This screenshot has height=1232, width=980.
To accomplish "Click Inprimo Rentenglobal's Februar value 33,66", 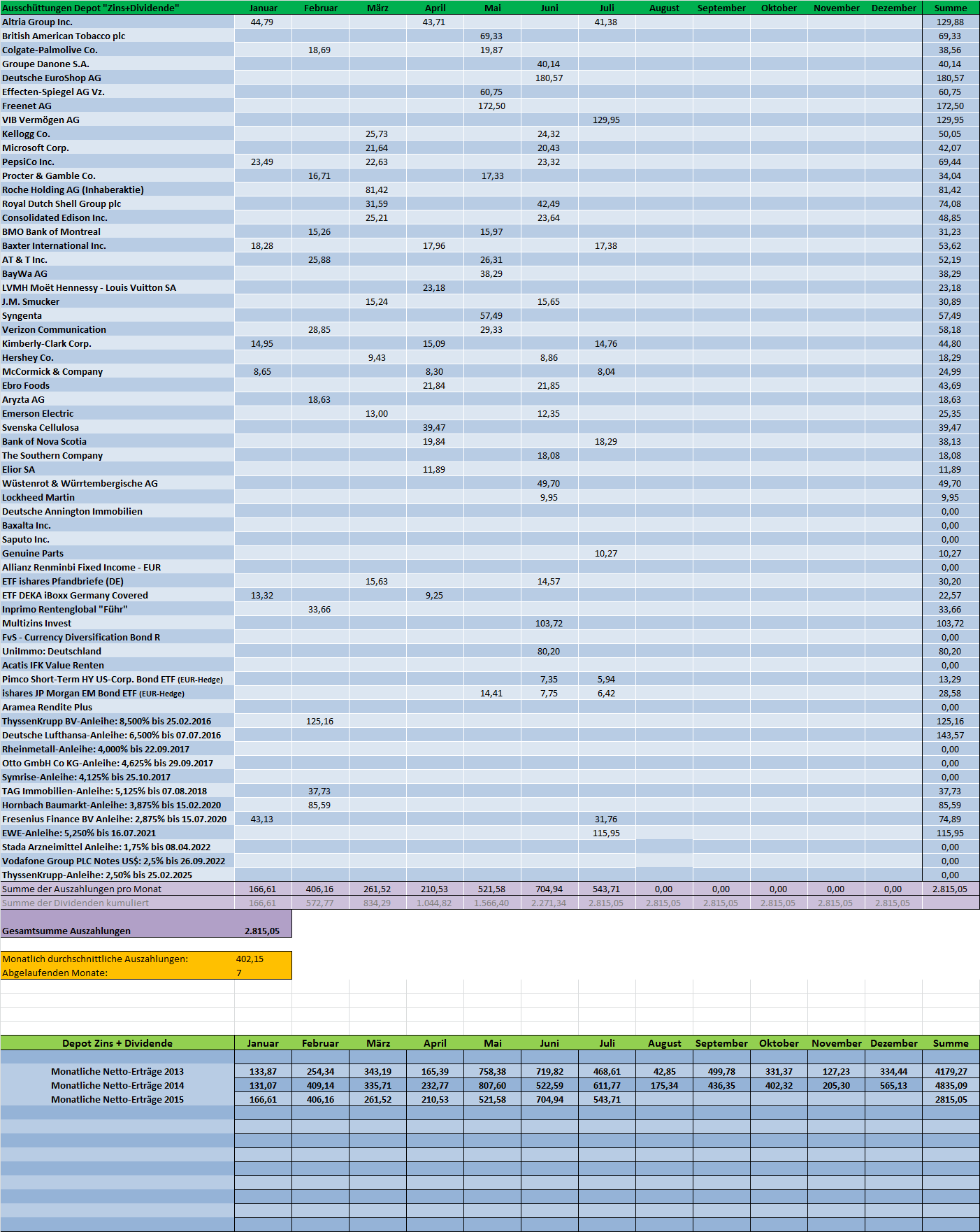I will [x=319, y=609].
